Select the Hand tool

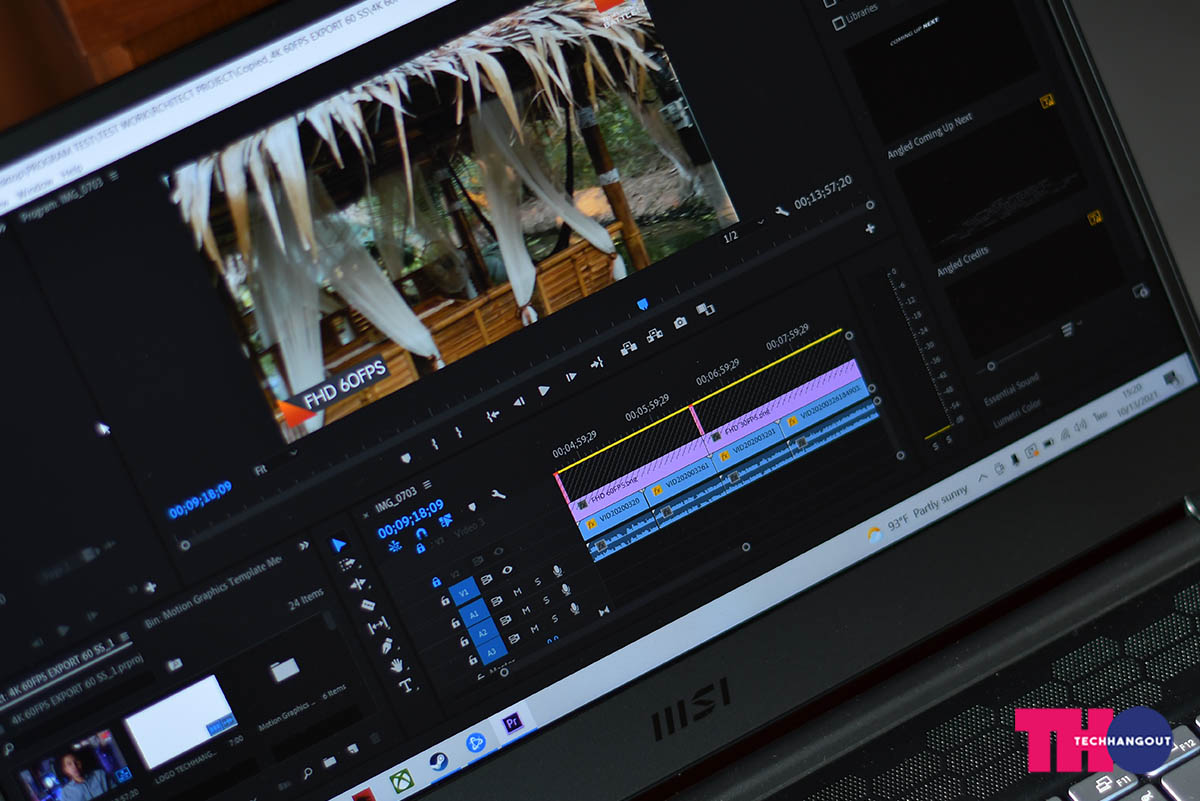tap(397, 665)
